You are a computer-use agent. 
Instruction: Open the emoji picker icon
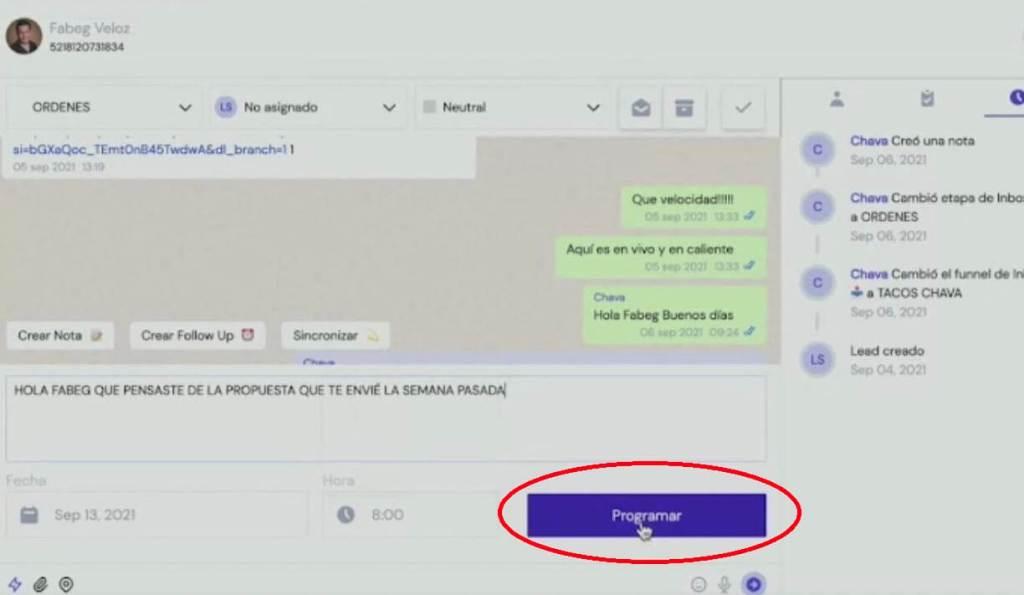click(x=698, y=585)
